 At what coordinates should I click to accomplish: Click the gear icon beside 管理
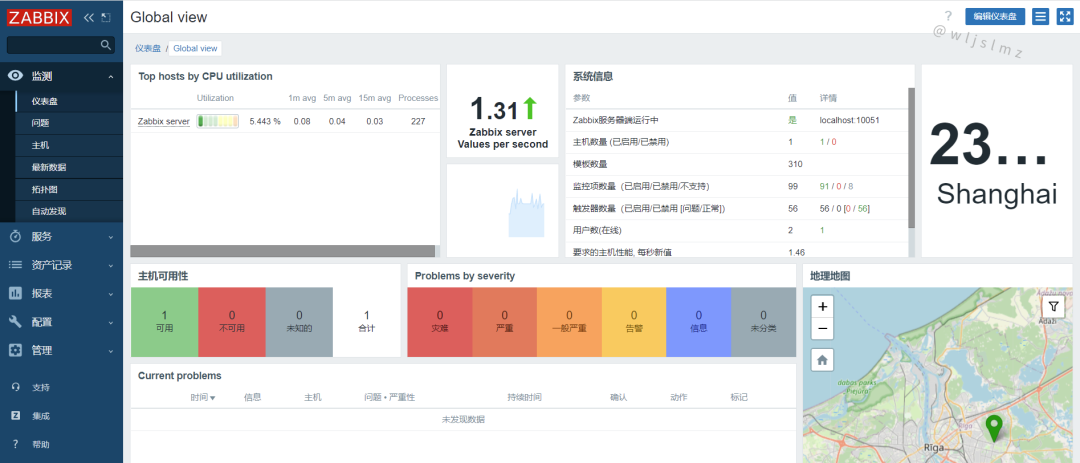(15, 350)
